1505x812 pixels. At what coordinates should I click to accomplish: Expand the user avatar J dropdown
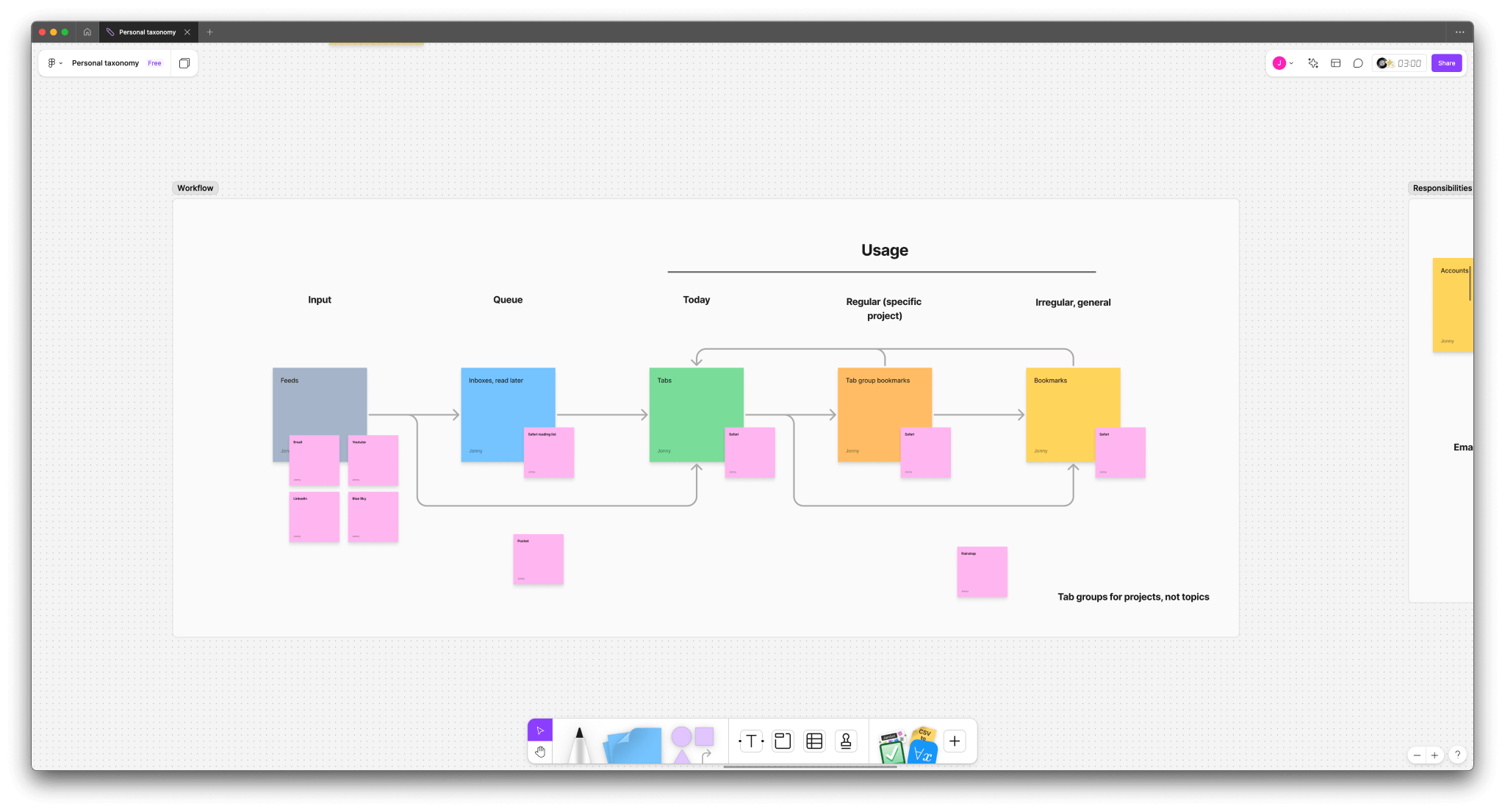[x=1283, y=63]
